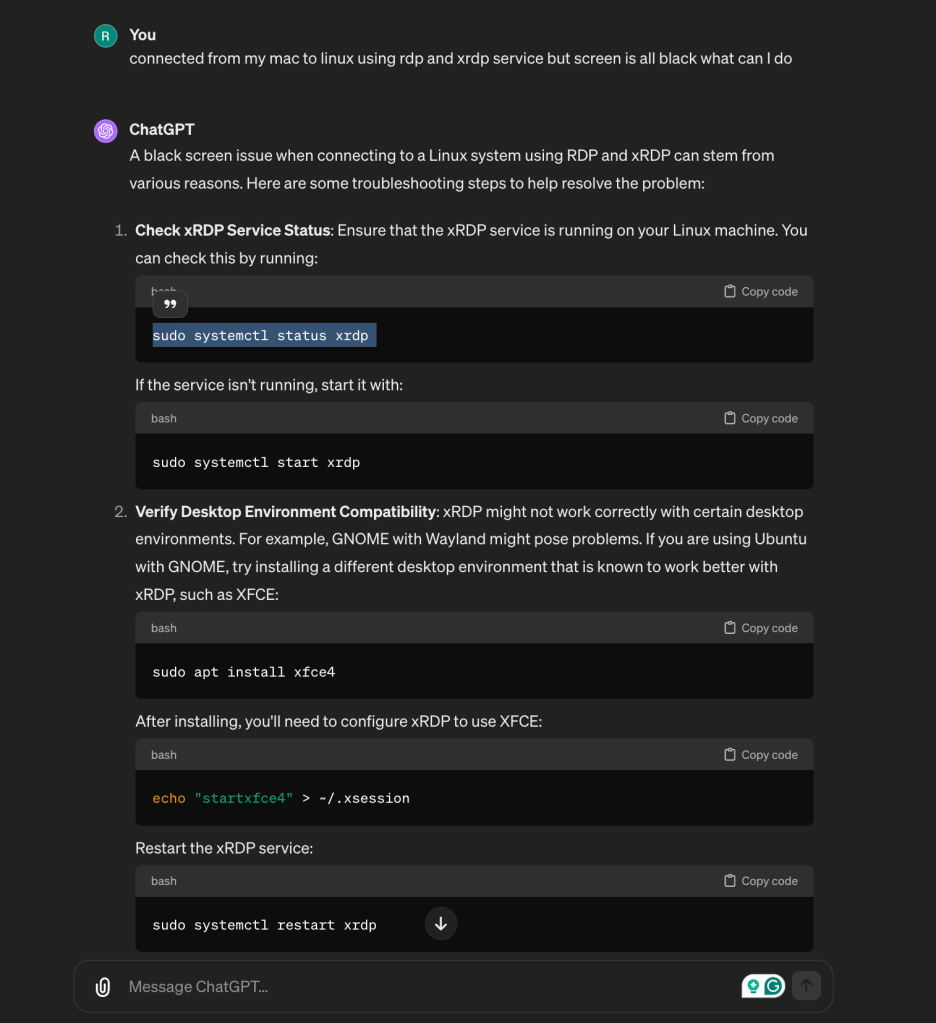Click the green lightbulb extension icon
The image size is (936, 1023).
tap(753, 986)
